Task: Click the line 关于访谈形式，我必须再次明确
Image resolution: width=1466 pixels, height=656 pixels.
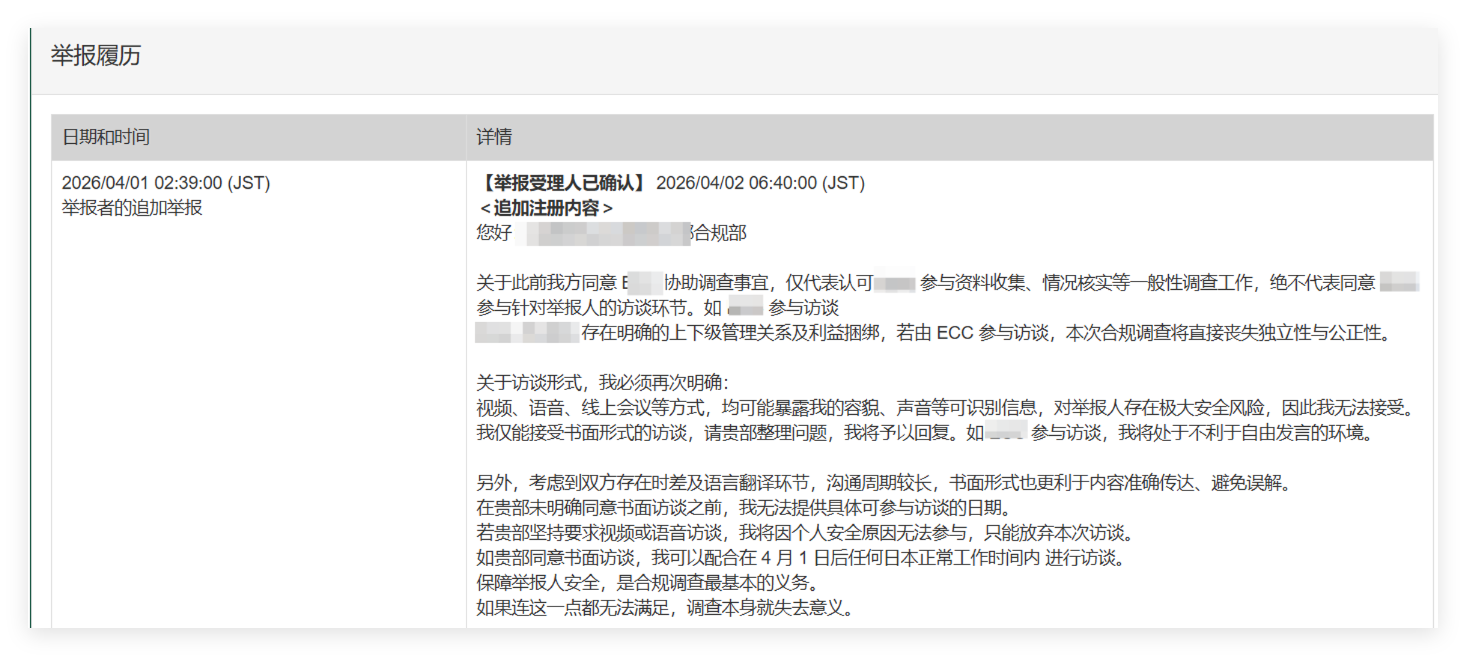Action: (x=604, y=383)
